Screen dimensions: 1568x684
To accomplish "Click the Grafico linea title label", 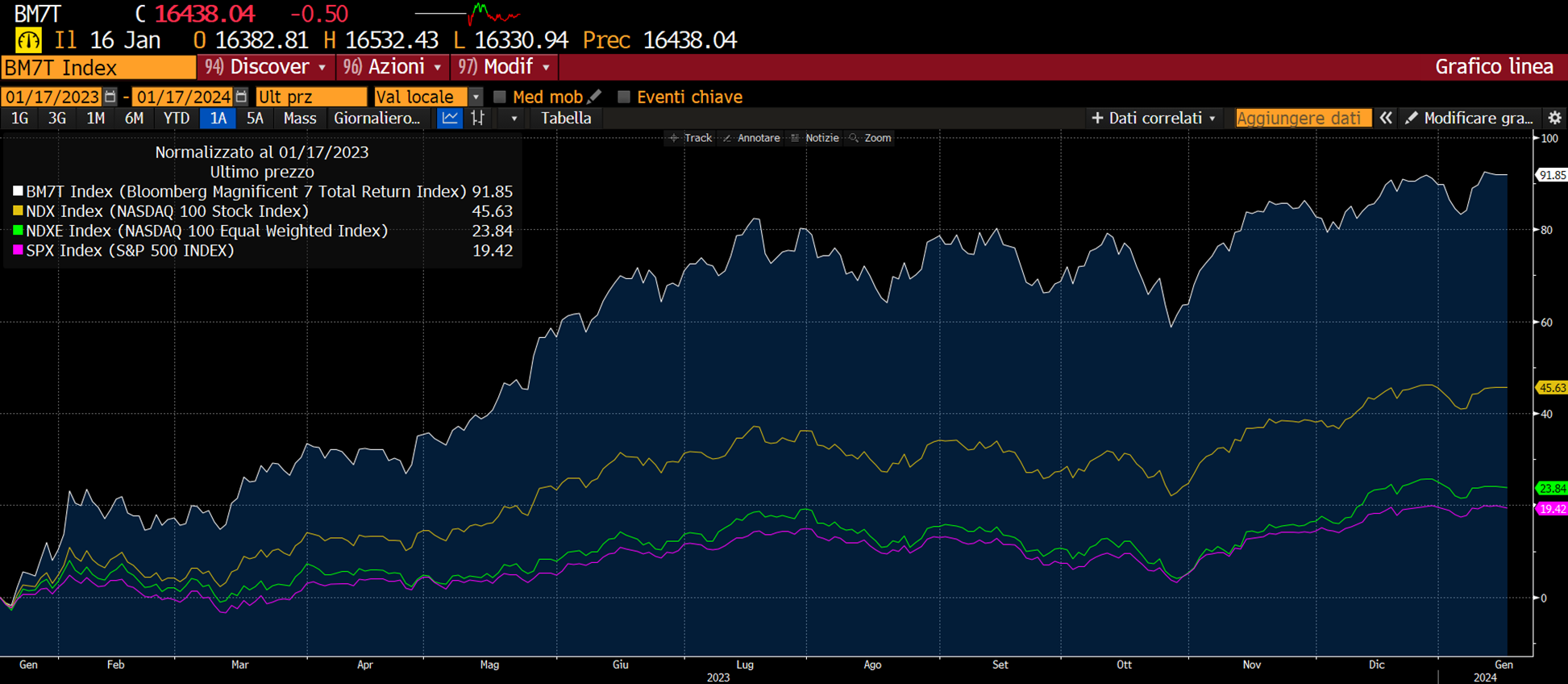I will 1494,67.
